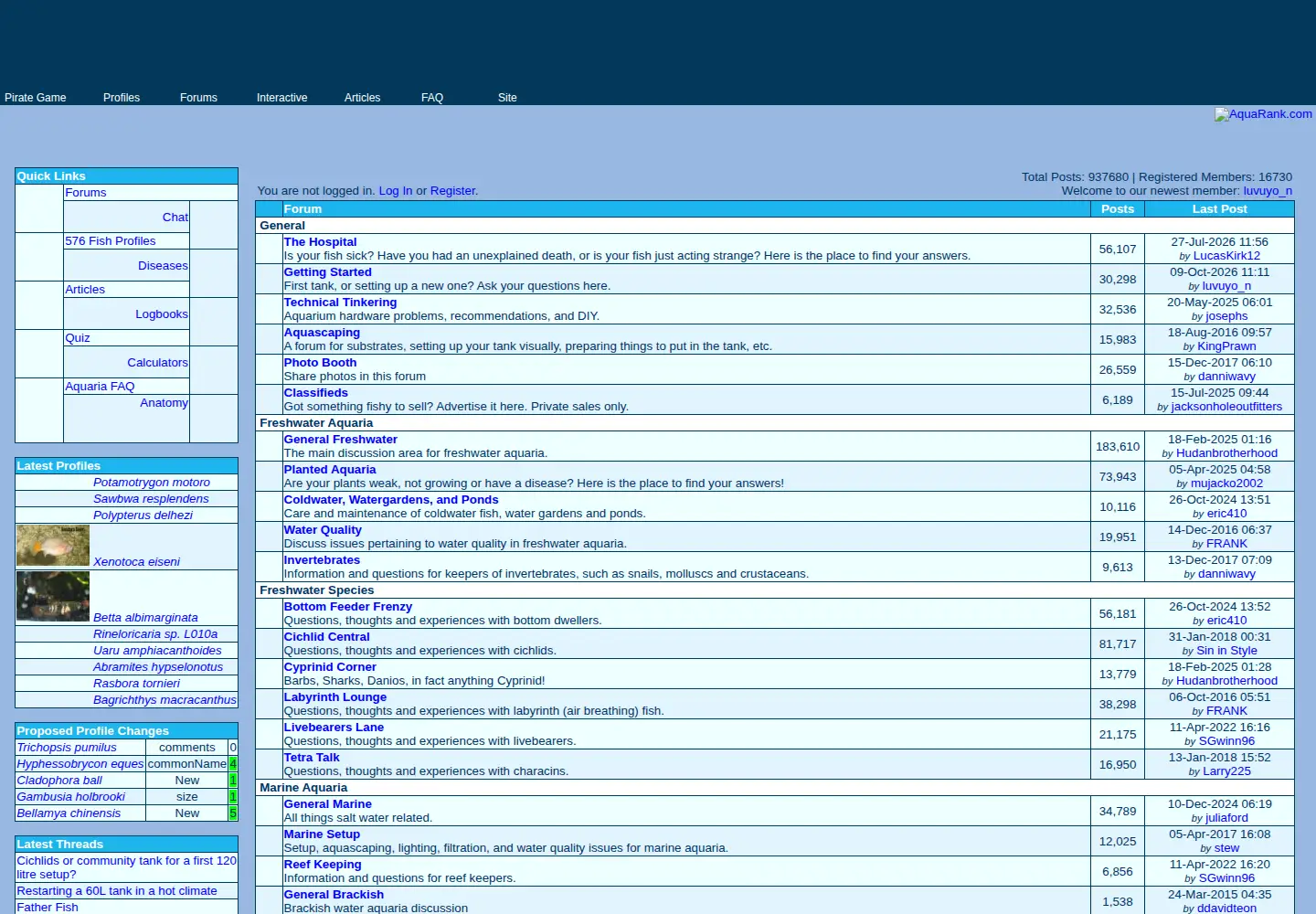1316x914 pixels.
Task: Open the Planted Aquaria forum
Action: coord(330,470)
